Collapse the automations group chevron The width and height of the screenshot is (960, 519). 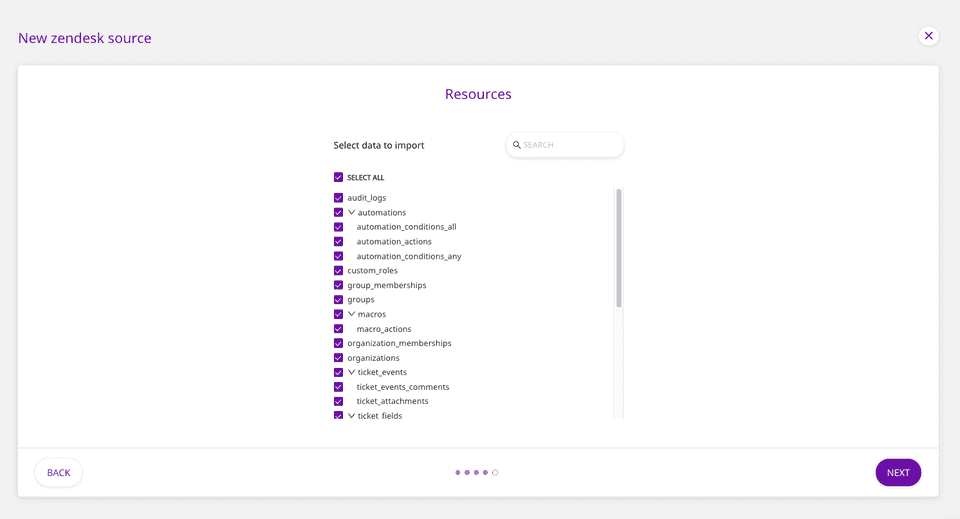tap(351, 212)
